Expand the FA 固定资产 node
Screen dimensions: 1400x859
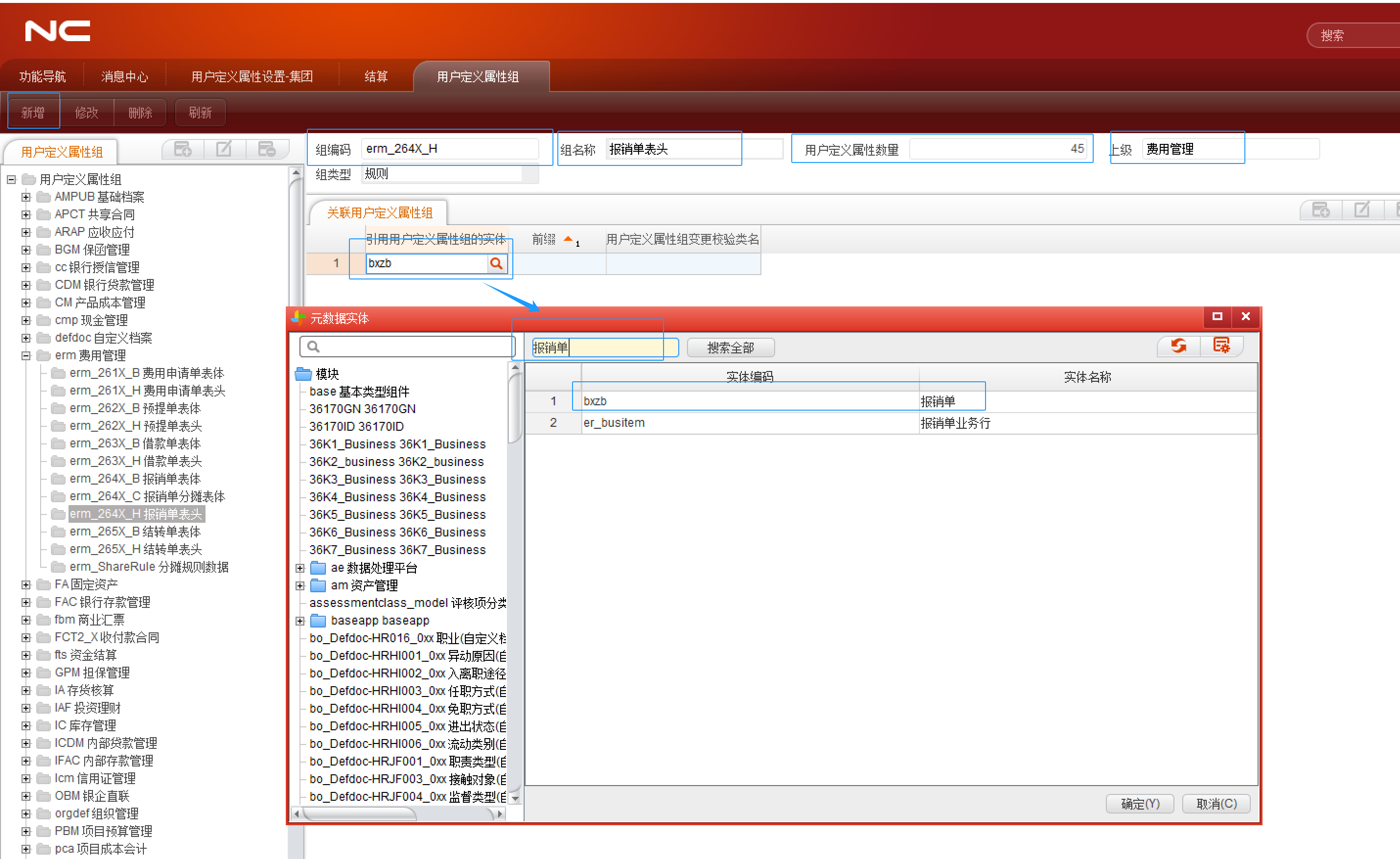pyautogui.click(x=25, y=584)
